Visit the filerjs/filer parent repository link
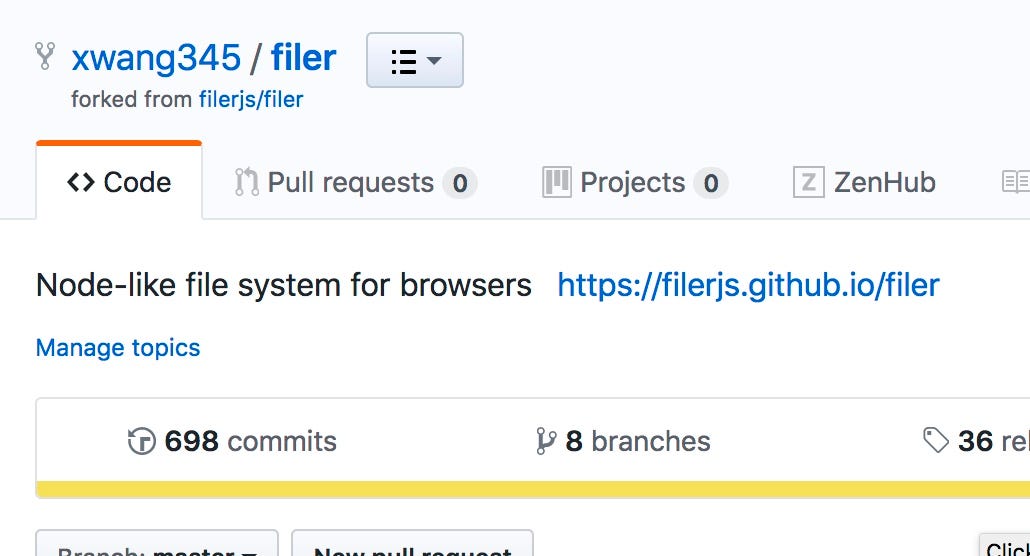The image size is (1030, 556). tap(250, 100)
